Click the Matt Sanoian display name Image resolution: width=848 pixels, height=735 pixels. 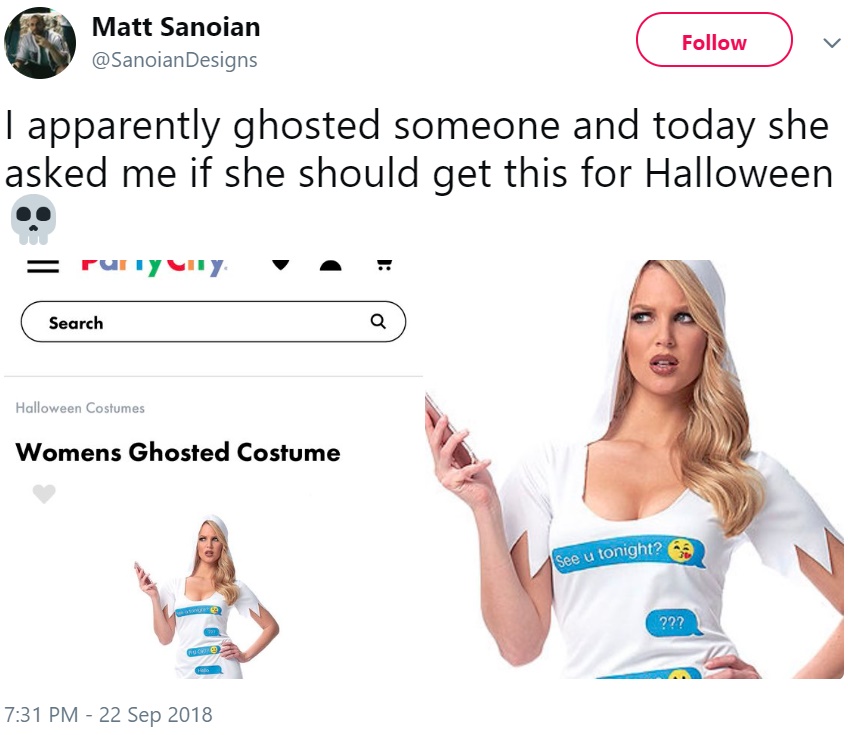(x=176, y=27)
